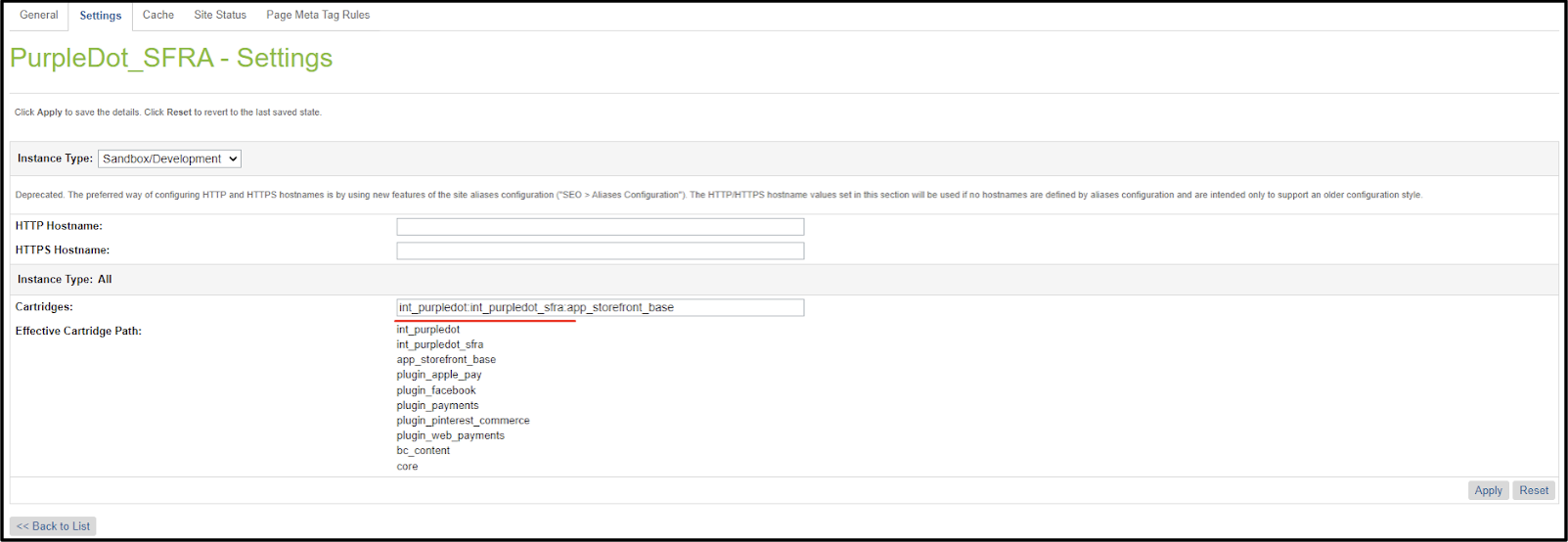Select the Settings tab
1568x542 pixels.
pyautogui.click(x=101, y=16)
